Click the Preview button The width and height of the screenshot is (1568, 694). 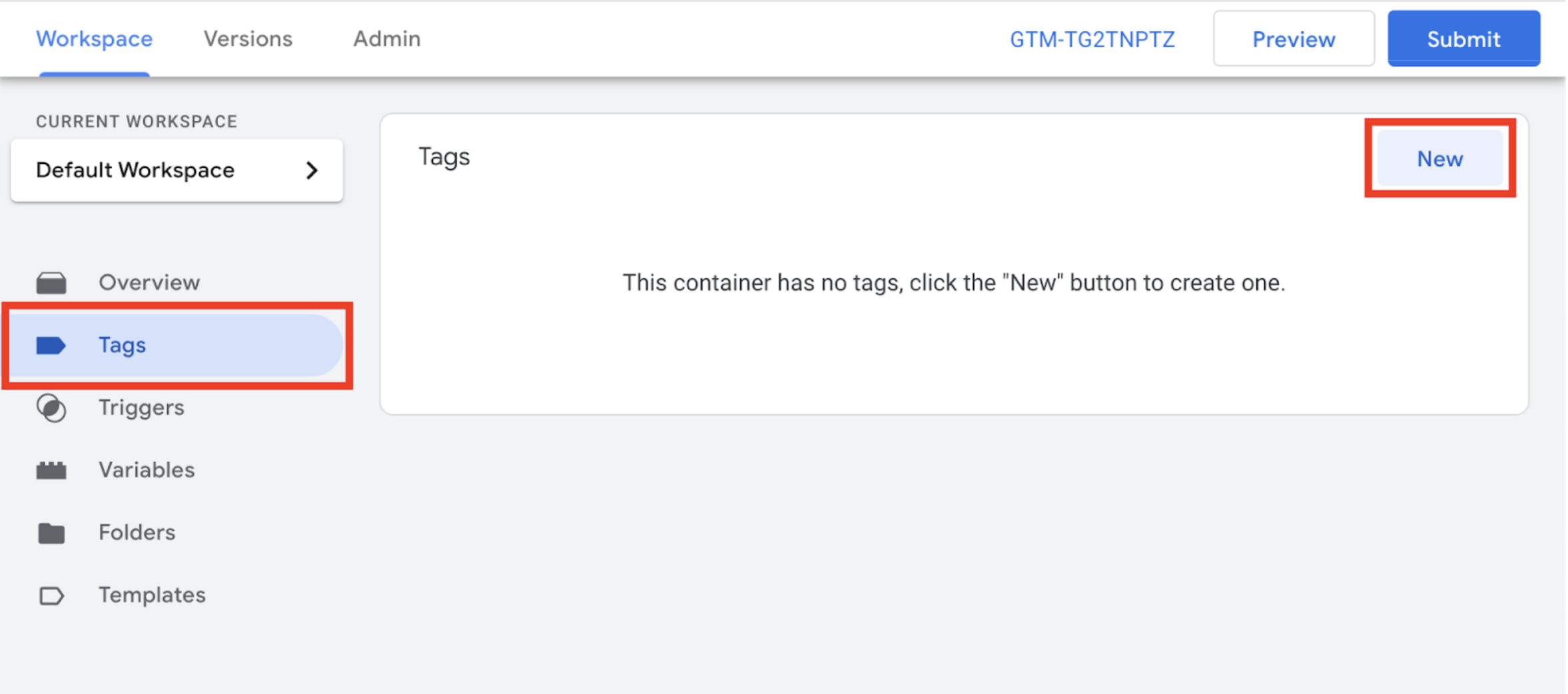pyautogui.click(x=1294, y=39)
